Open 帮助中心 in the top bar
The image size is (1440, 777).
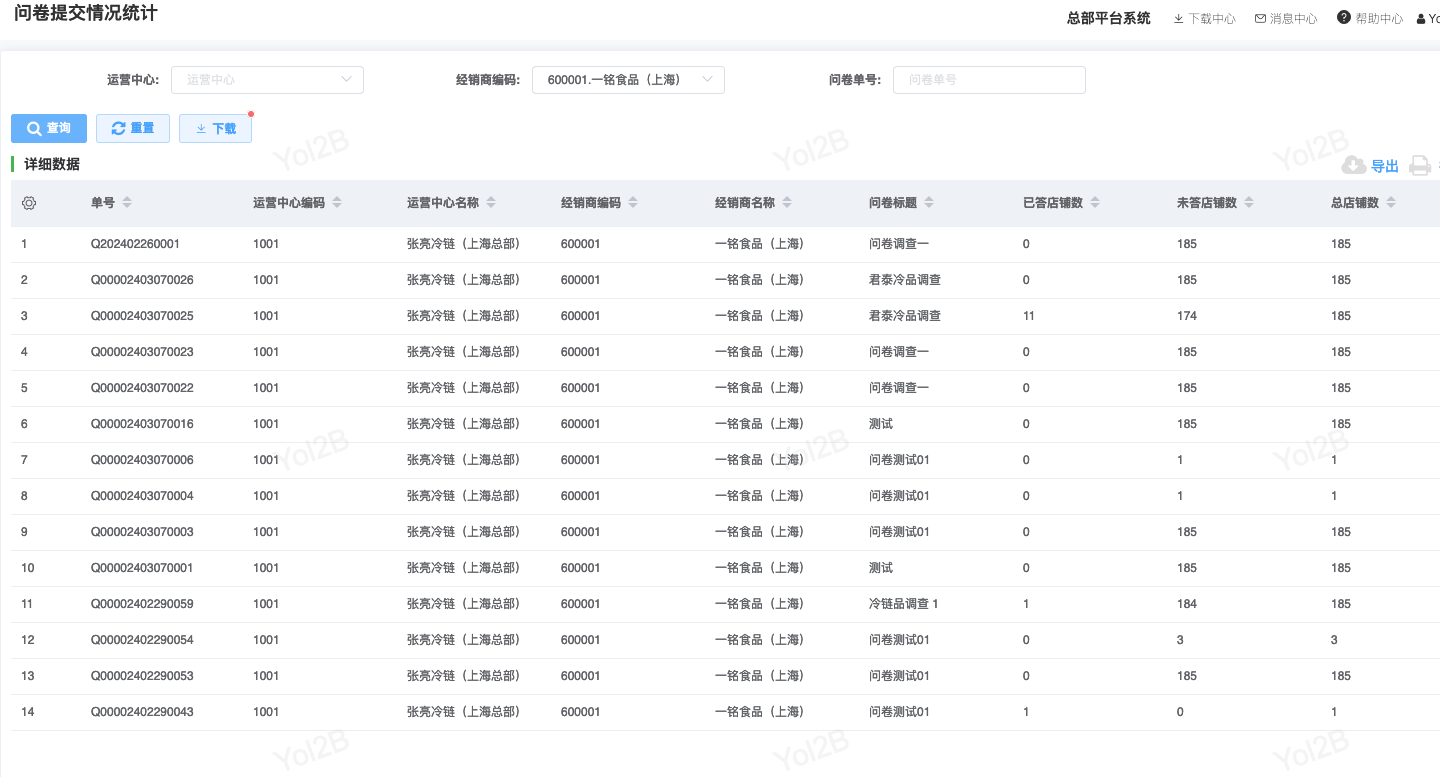tap(1370, 19)
